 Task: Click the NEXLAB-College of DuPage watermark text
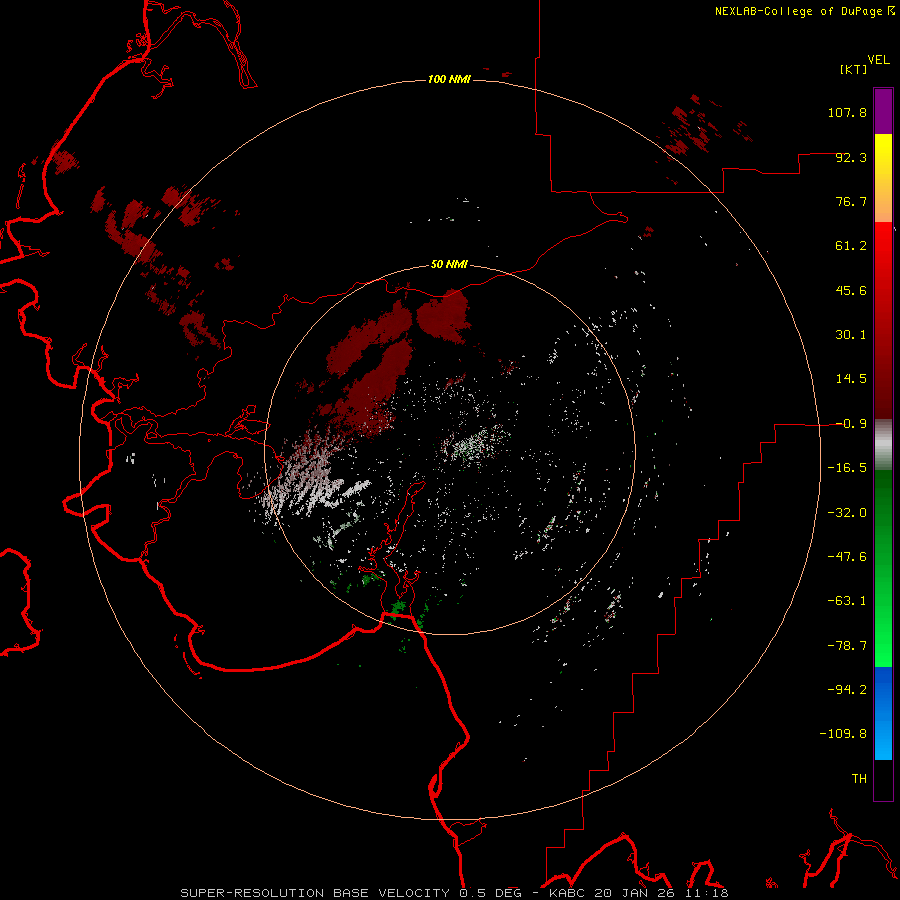pyautogui.click(x=798, y=11)
